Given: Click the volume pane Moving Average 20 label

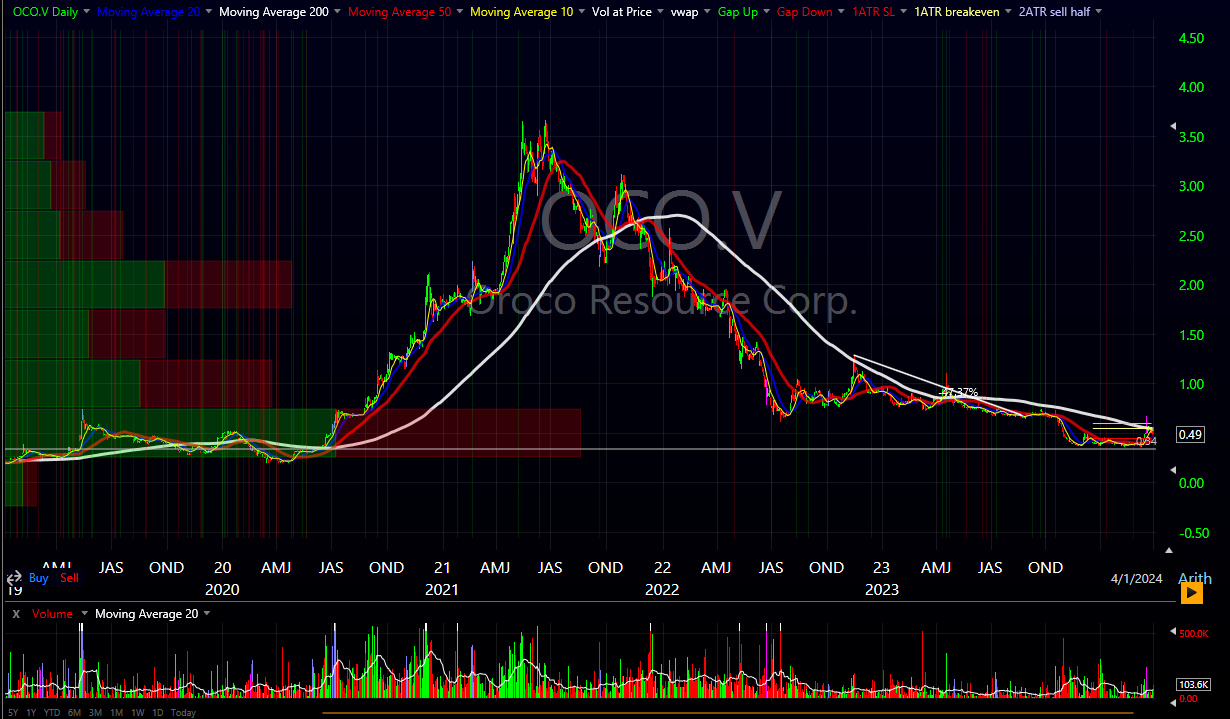Looking at the screenshot, I should point(146,613).
